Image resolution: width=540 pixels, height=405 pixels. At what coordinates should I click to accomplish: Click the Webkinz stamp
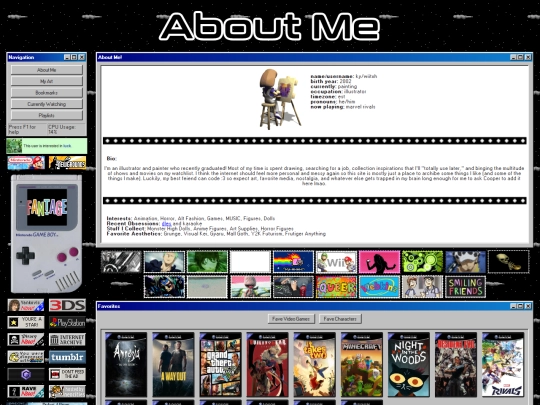tap(380, 287)
